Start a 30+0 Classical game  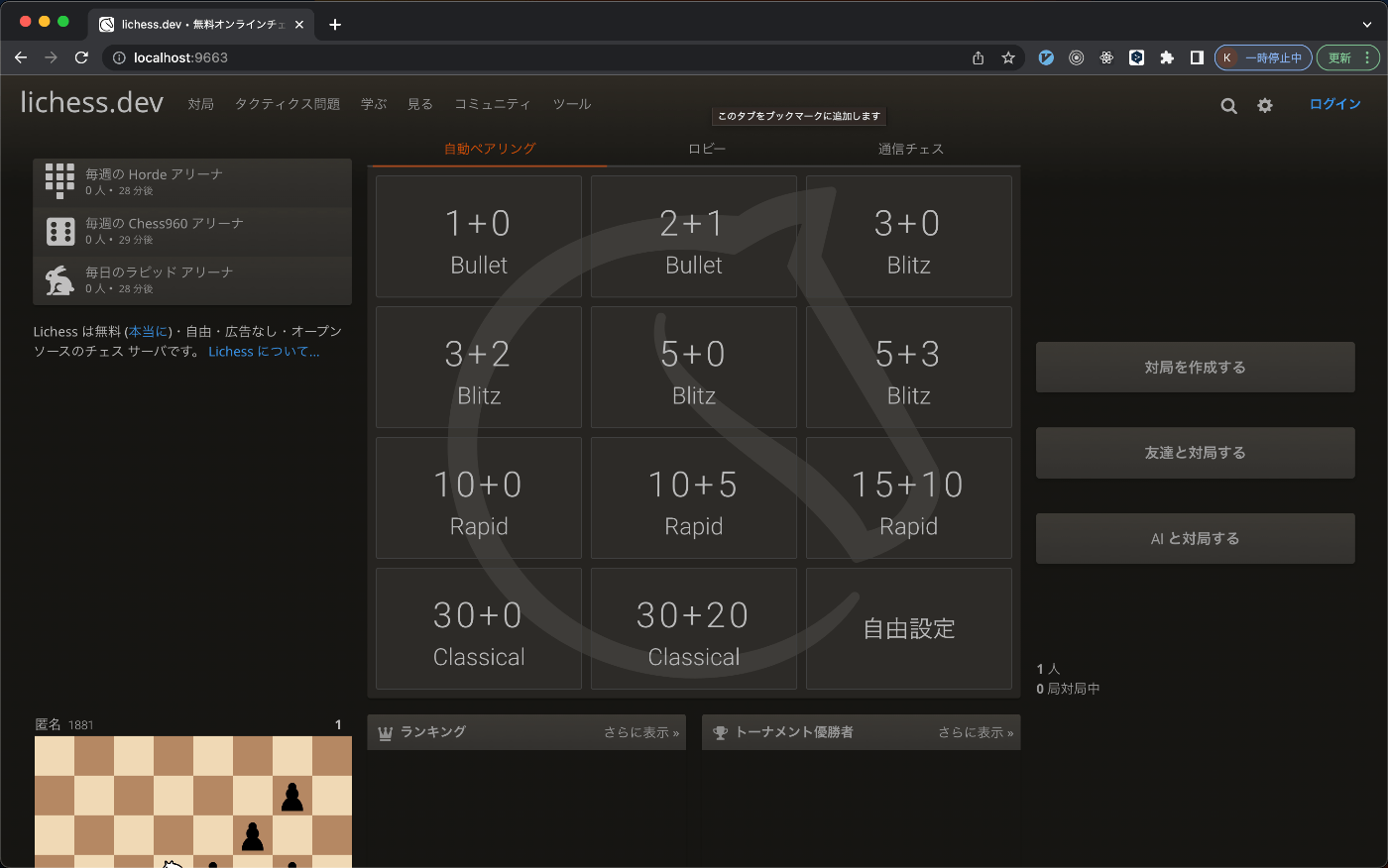479,629
